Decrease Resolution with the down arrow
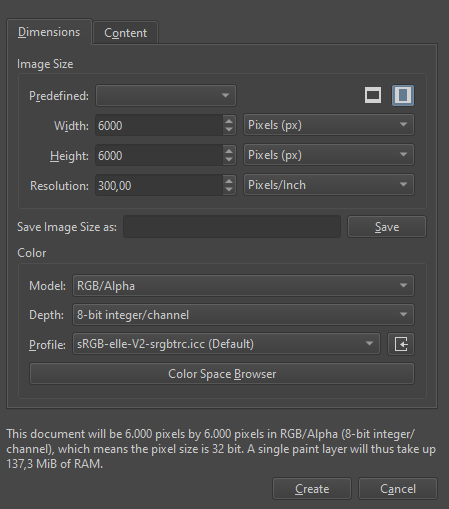449x509 pixels. tap(229, 190)
